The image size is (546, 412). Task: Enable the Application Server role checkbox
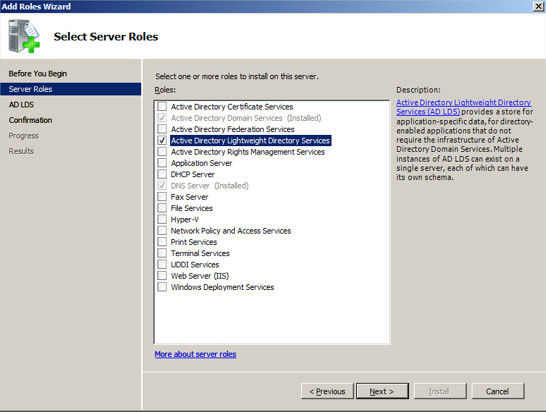pos(162,163)
